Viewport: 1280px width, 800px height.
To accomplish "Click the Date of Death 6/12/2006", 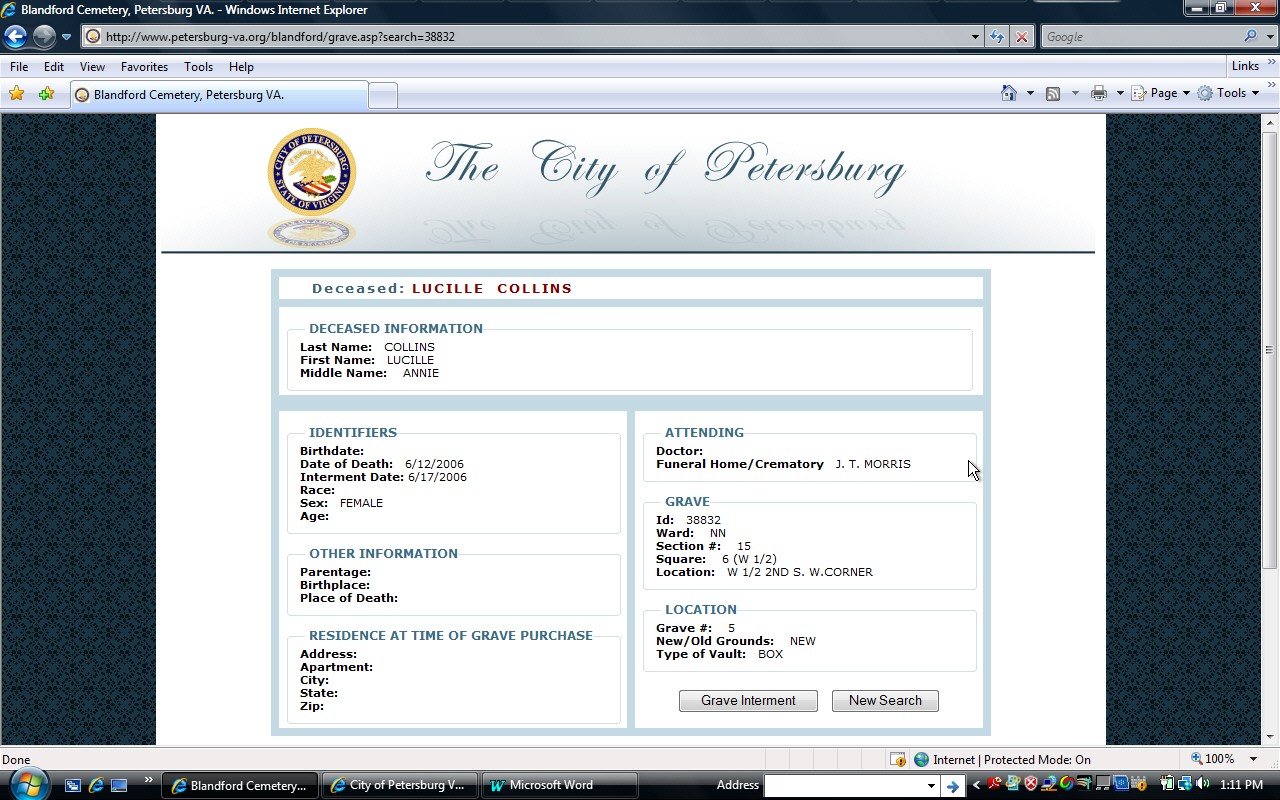I will (434, 464).
